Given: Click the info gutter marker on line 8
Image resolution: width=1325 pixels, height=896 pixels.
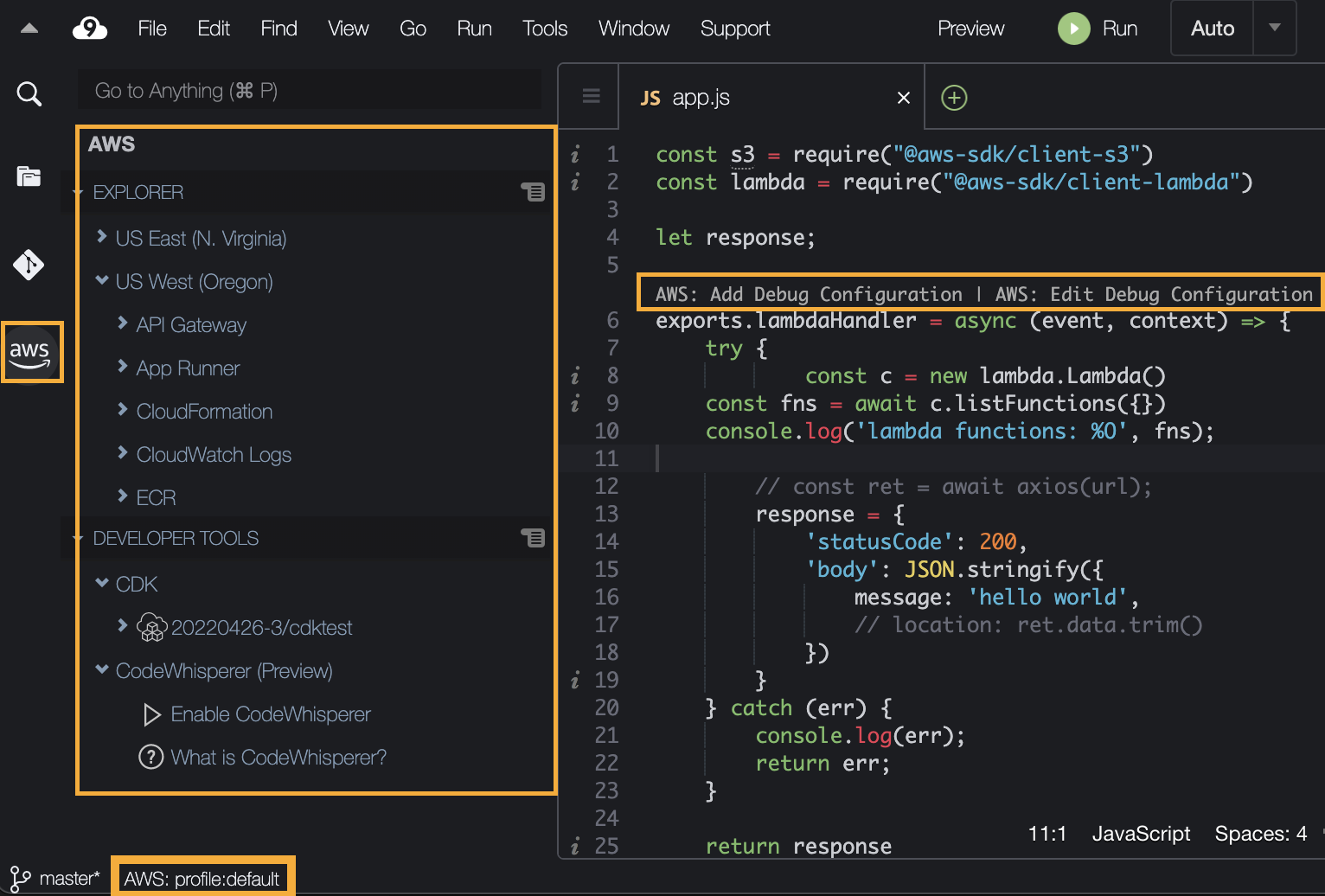Looking at the screenshot, I should click(575, 376).
